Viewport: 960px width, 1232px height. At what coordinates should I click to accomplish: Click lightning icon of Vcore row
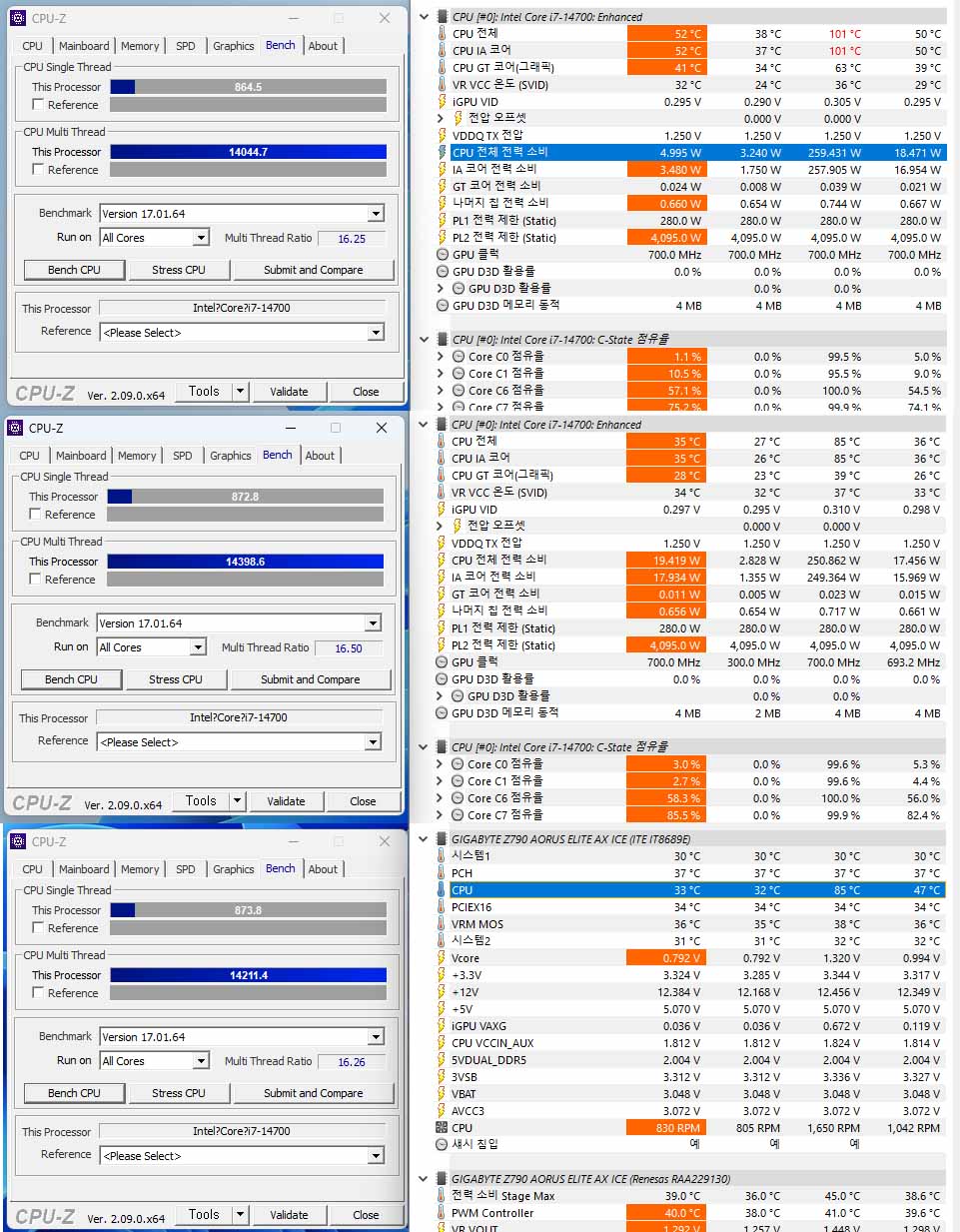tap(442, 957)
